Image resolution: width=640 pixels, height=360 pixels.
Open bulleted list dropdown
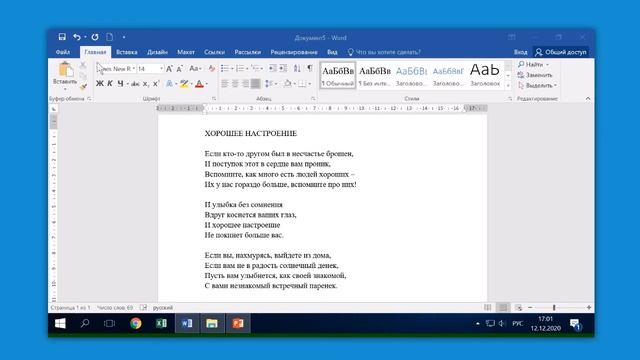(x=234, y=69)
